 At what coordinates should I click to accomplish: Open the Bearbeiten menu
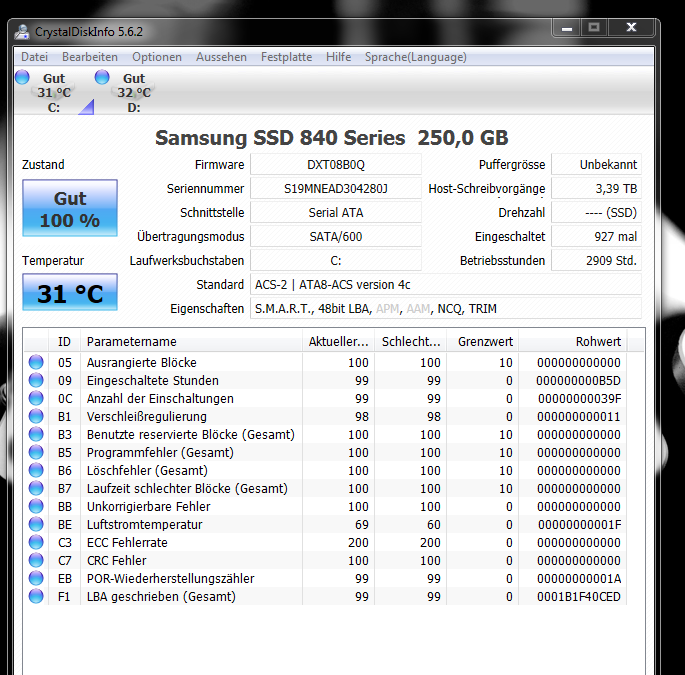pyautogui.click(x=90, y=57)
